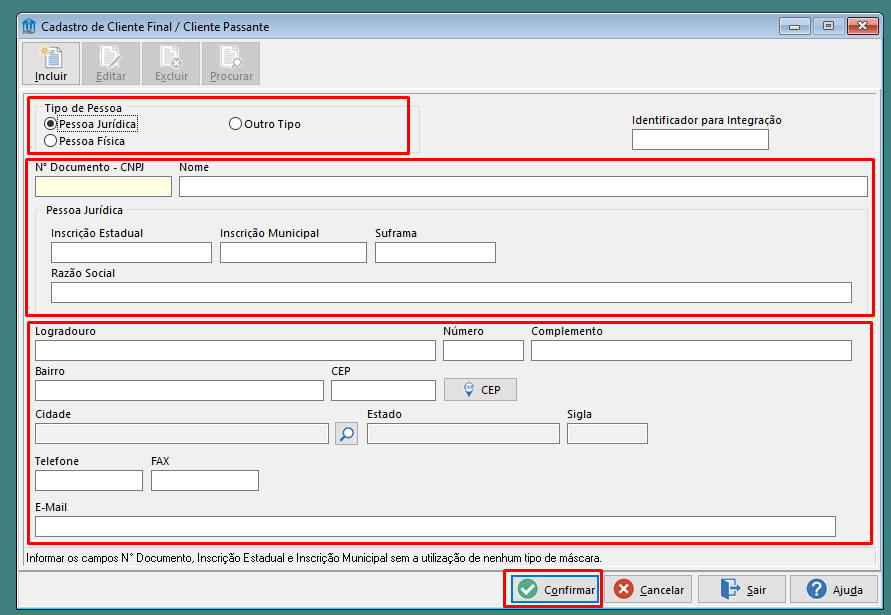Click the Sair button
Viewport: 891px width, 615px height.
point(742,589)
